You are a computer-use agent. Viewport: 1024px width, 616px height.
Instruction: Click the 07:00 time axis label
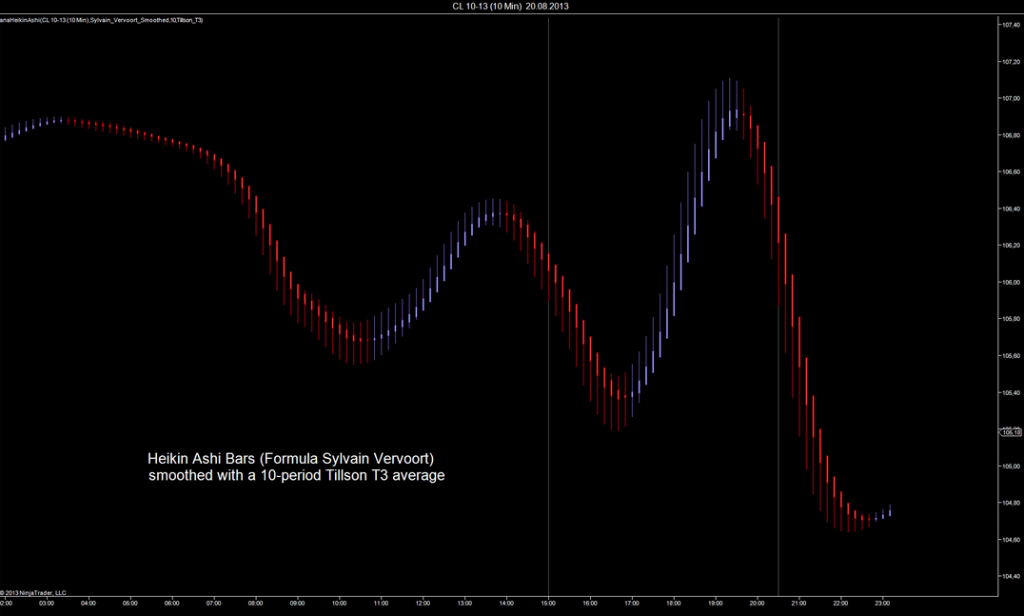point(214,603)
